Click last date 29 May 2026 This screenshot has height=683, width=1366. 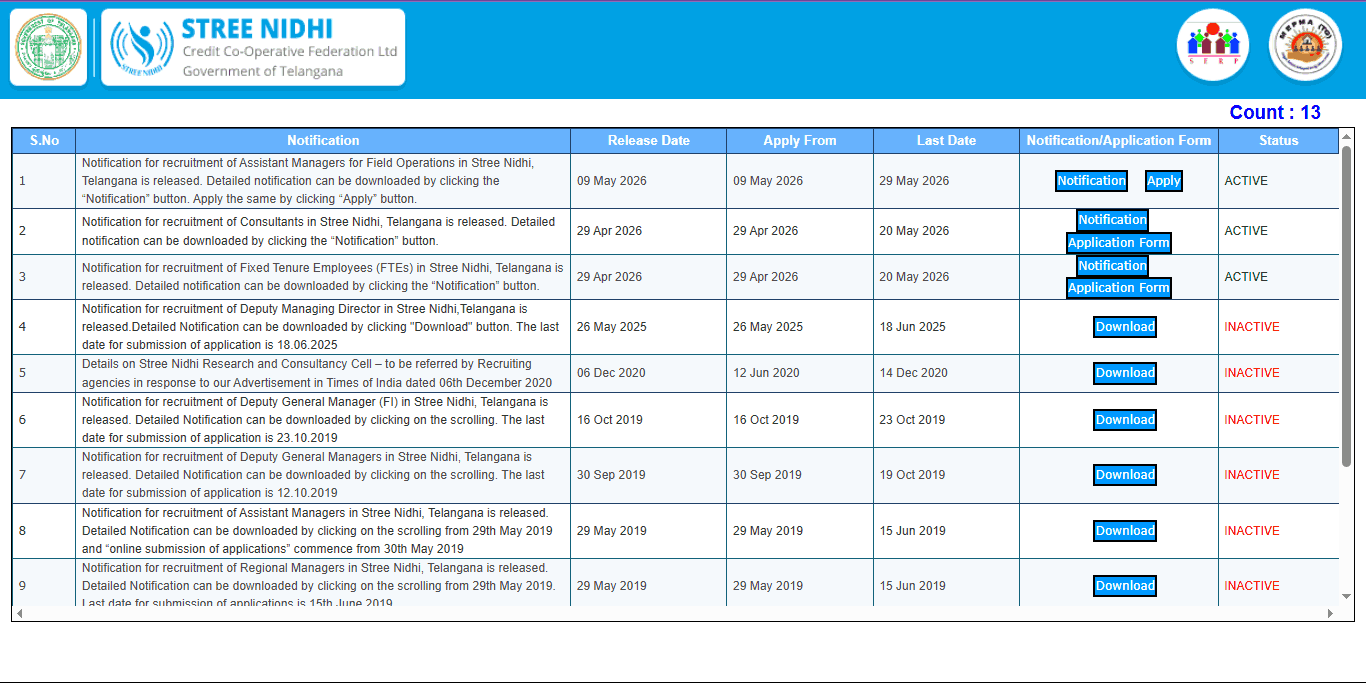914,181
